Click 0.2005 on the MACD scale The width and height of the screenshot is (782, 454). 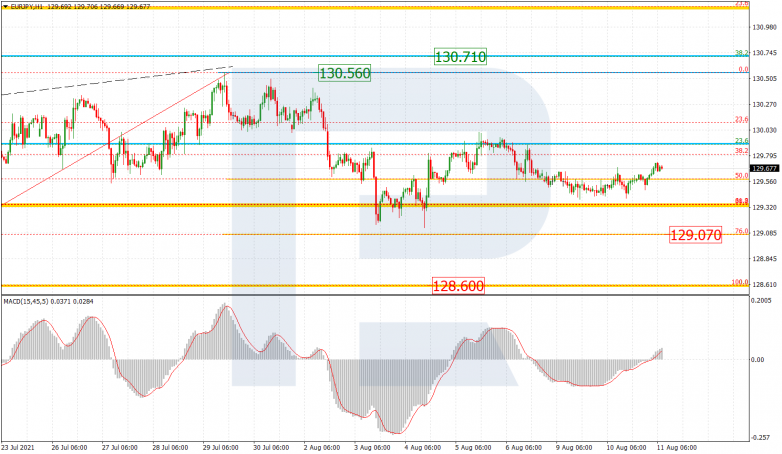point(761,300)
